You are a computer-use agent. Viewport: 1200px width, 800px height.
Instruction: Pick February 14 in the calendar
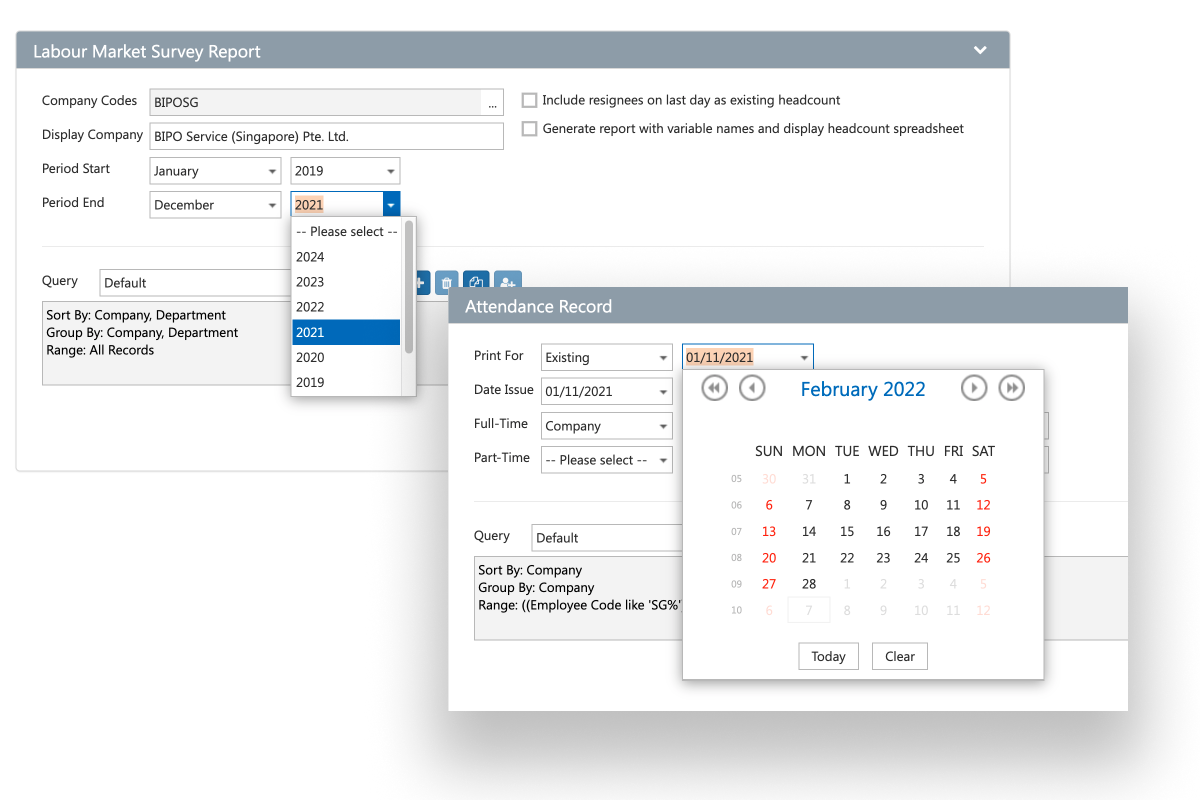[x=809, y=532]
